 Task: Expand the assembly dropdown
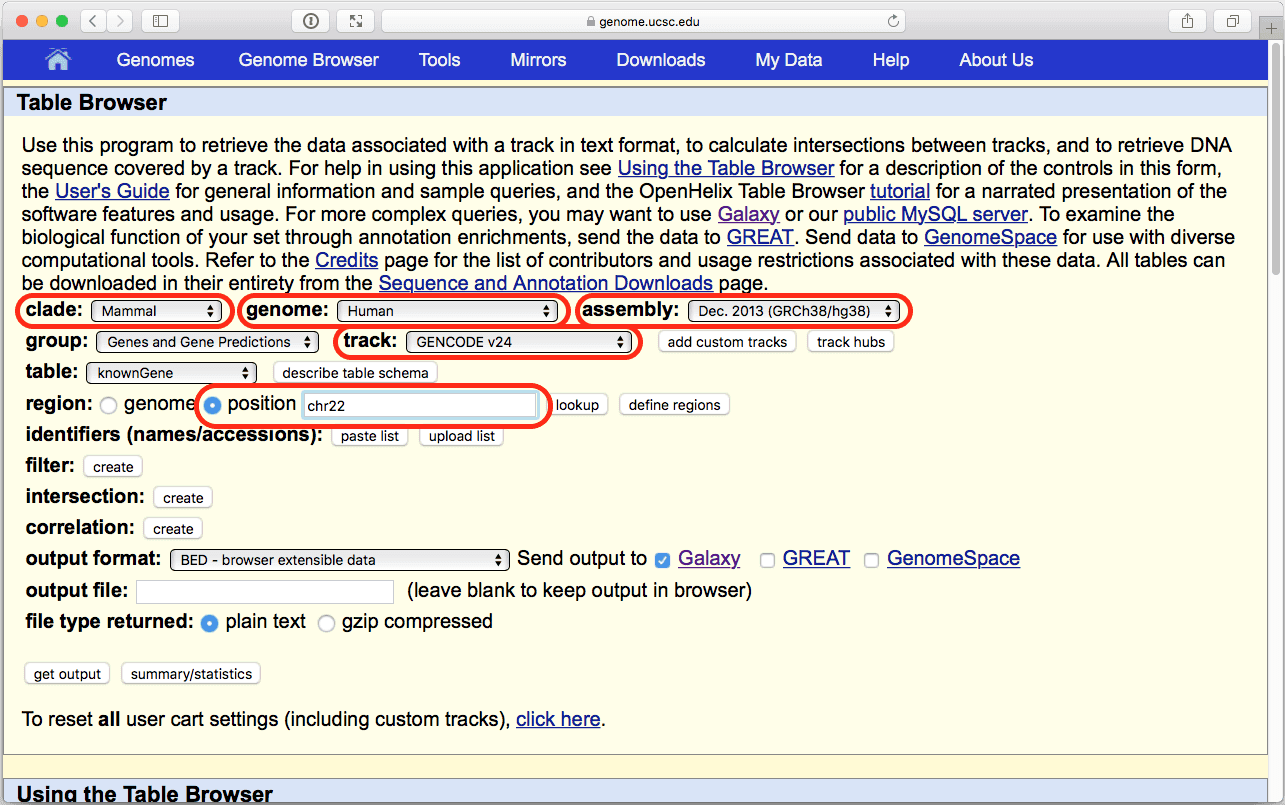[x=793, y=311]
